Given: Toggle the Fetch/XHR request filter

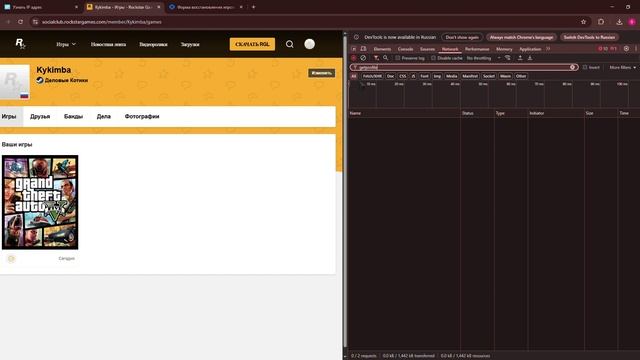Looking at the screenshot, I should click(372, 76).
